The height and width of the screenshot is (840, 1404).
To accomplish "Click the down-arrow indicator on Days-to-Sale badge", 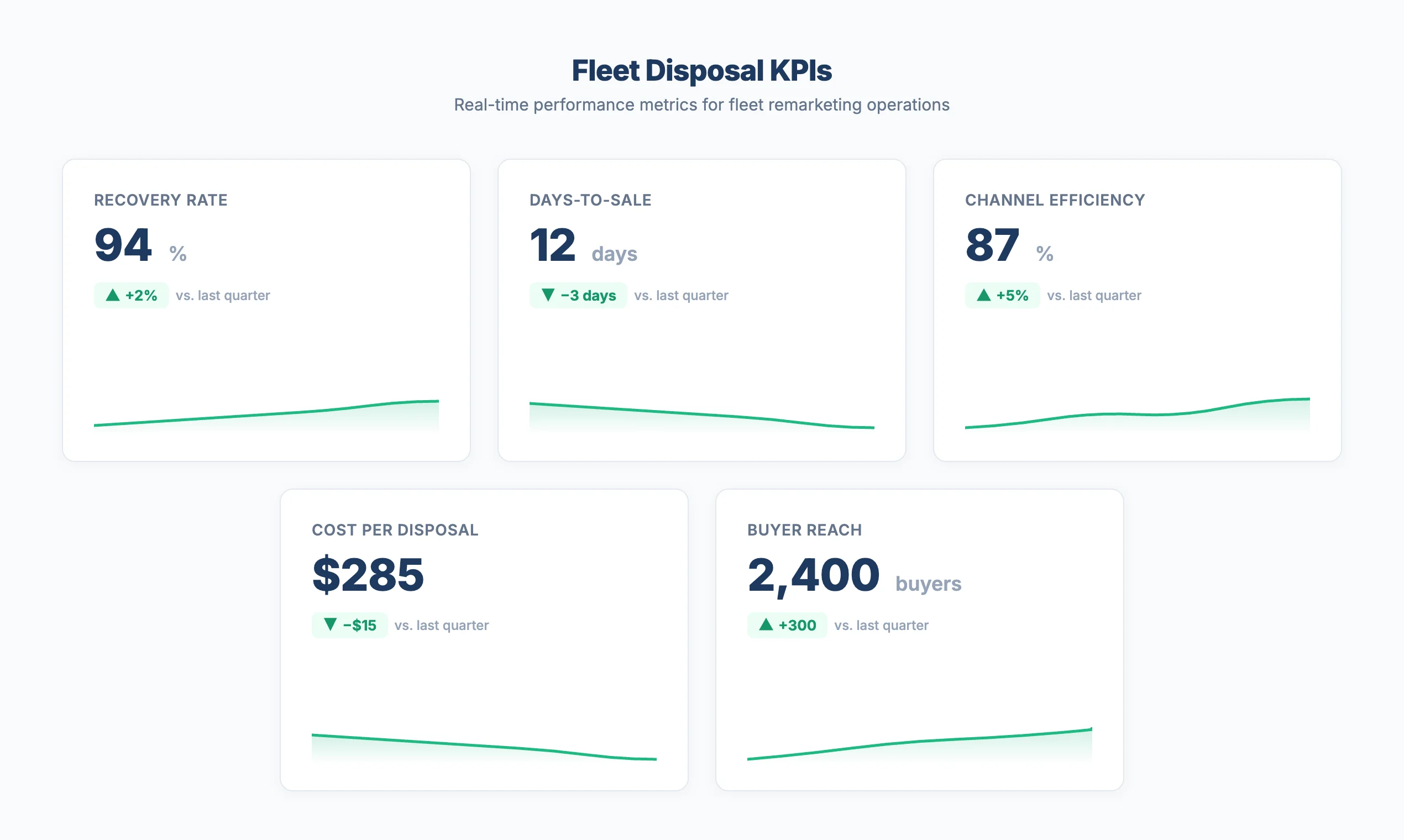I will (x=547, y=295).
